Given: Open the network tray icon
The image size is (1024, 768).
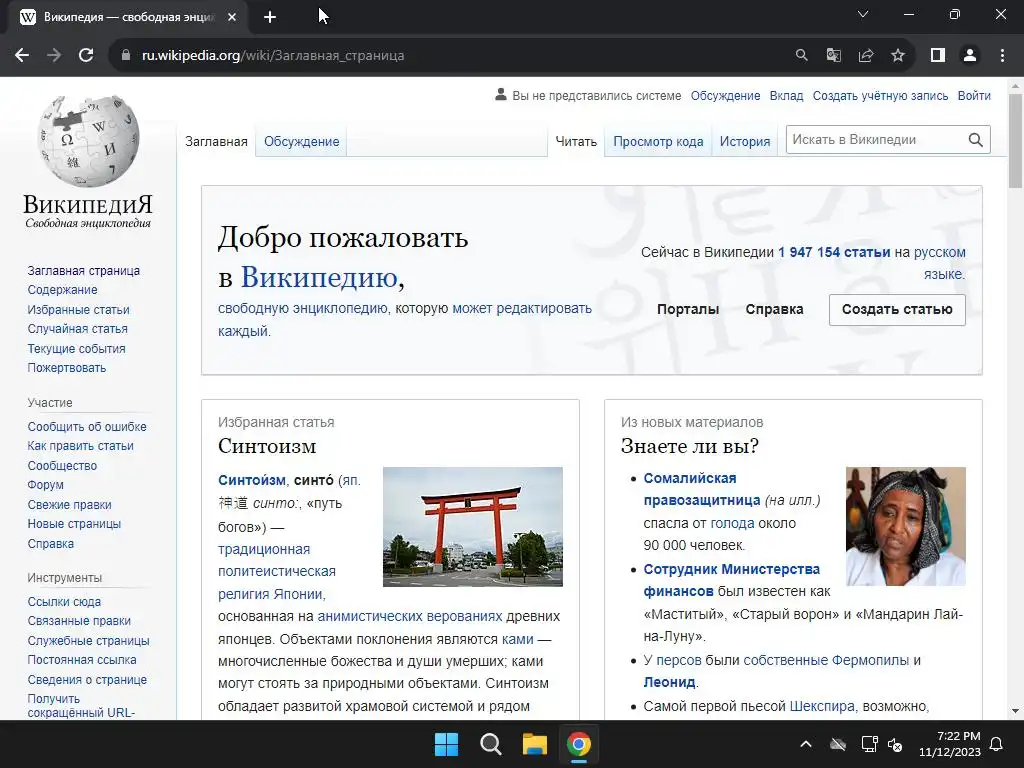Looking at the screenshot, I should (869, 744).
